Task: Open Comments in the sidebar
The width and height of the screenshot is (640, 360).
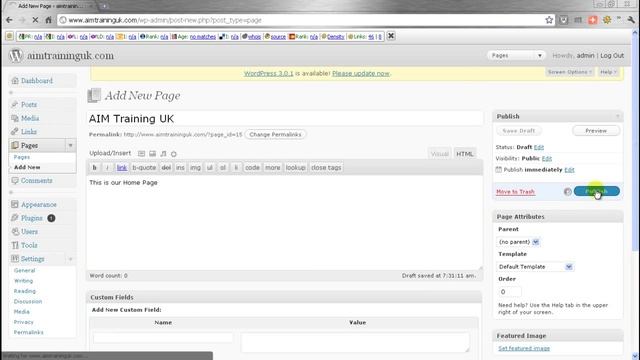Action: [37, 181]
